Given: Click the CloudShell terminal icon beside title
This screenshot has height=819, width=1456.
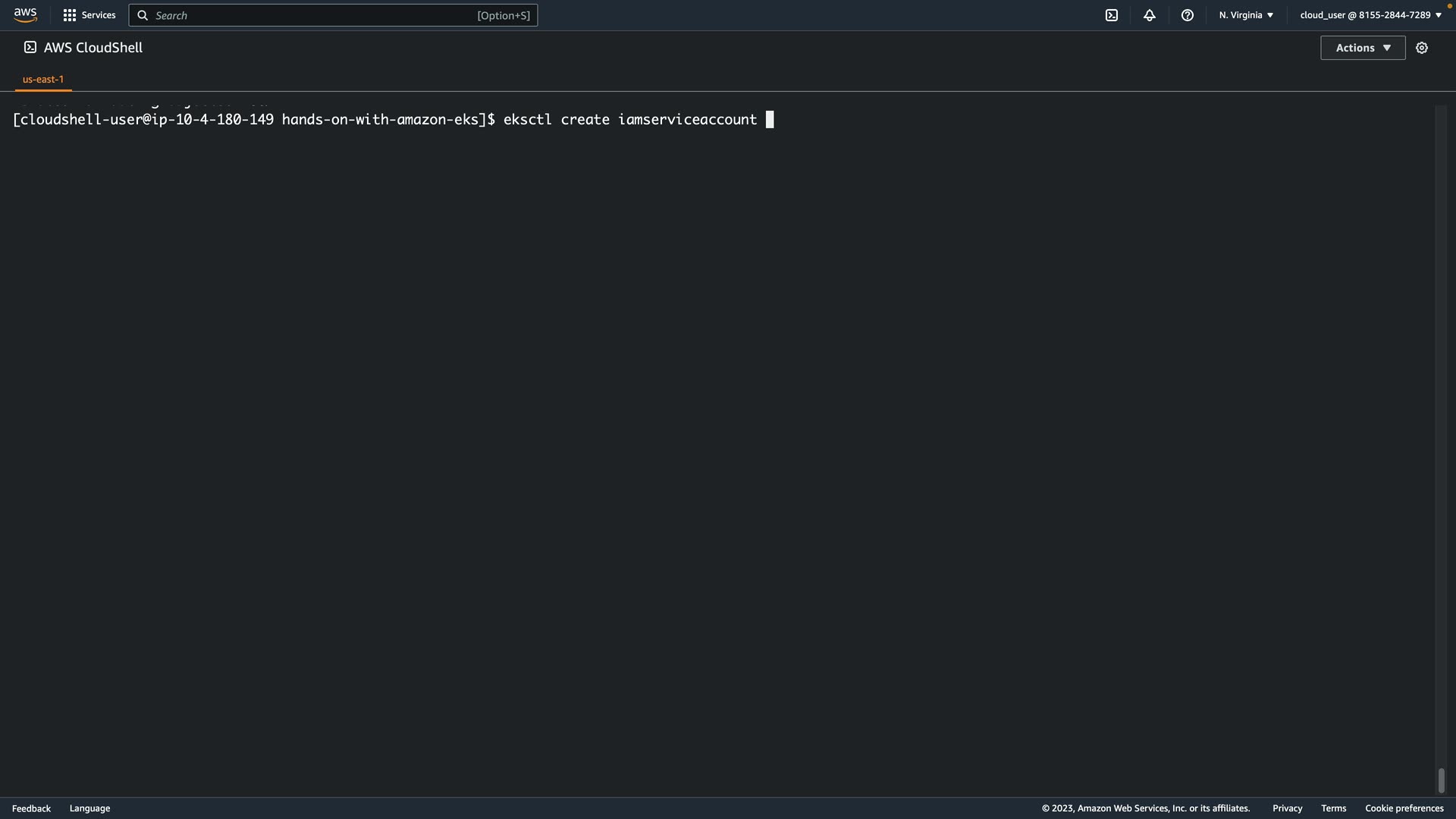Looking at the screenshot, I should point(30,47).
